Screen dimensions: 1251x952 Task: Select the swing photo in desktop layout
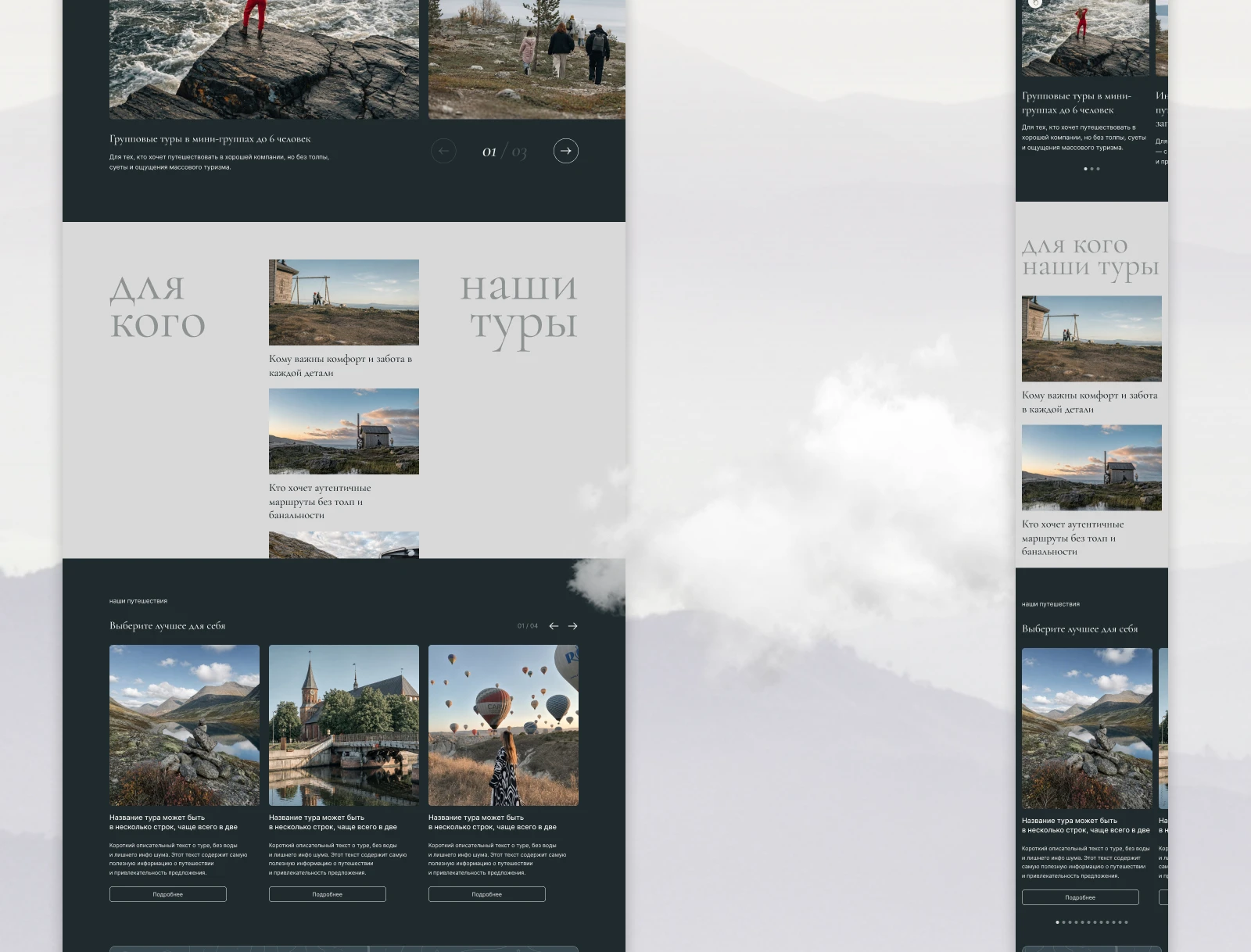[x=344, y=302]
